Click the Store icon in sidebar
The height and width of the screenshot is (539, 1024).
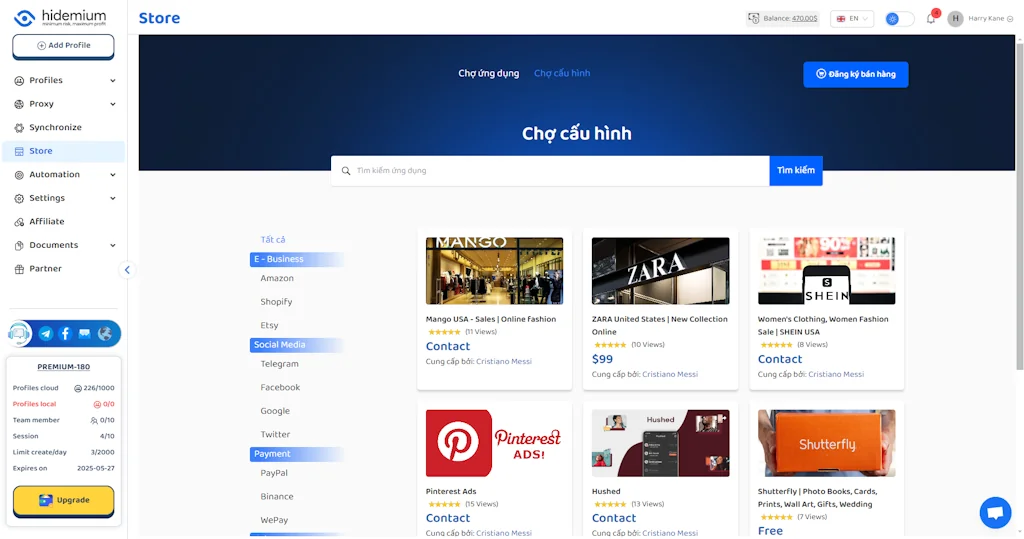click(19, 151)
